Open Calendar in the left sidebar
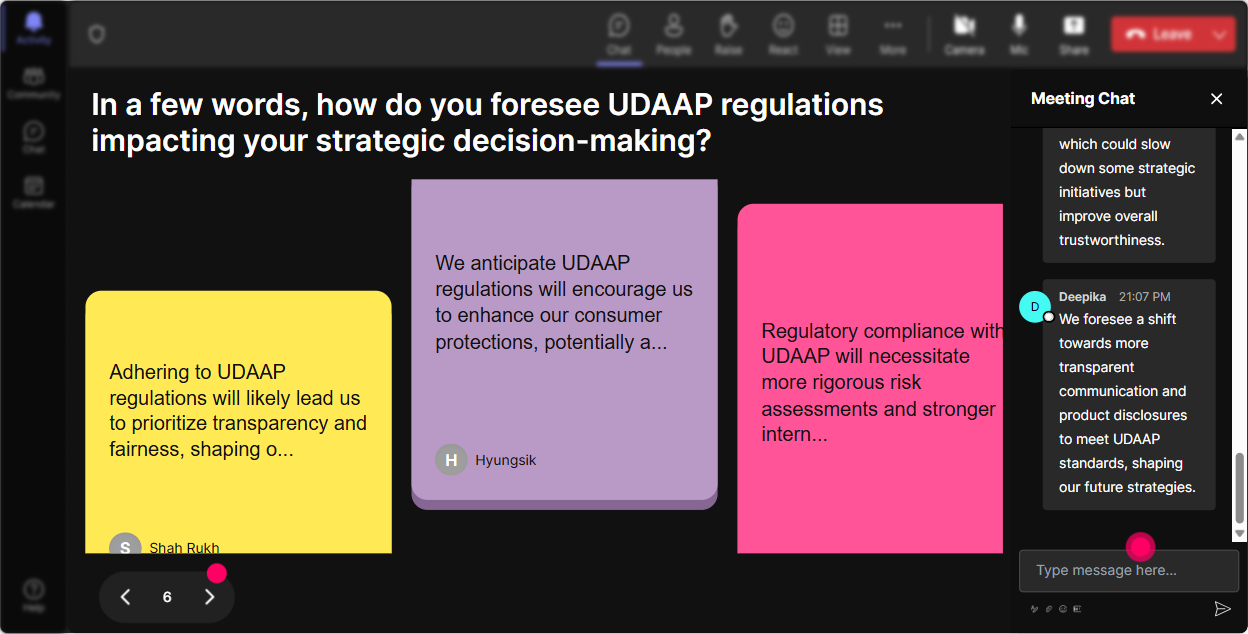Screen dimensions: 1248x634 click(34, 191)
